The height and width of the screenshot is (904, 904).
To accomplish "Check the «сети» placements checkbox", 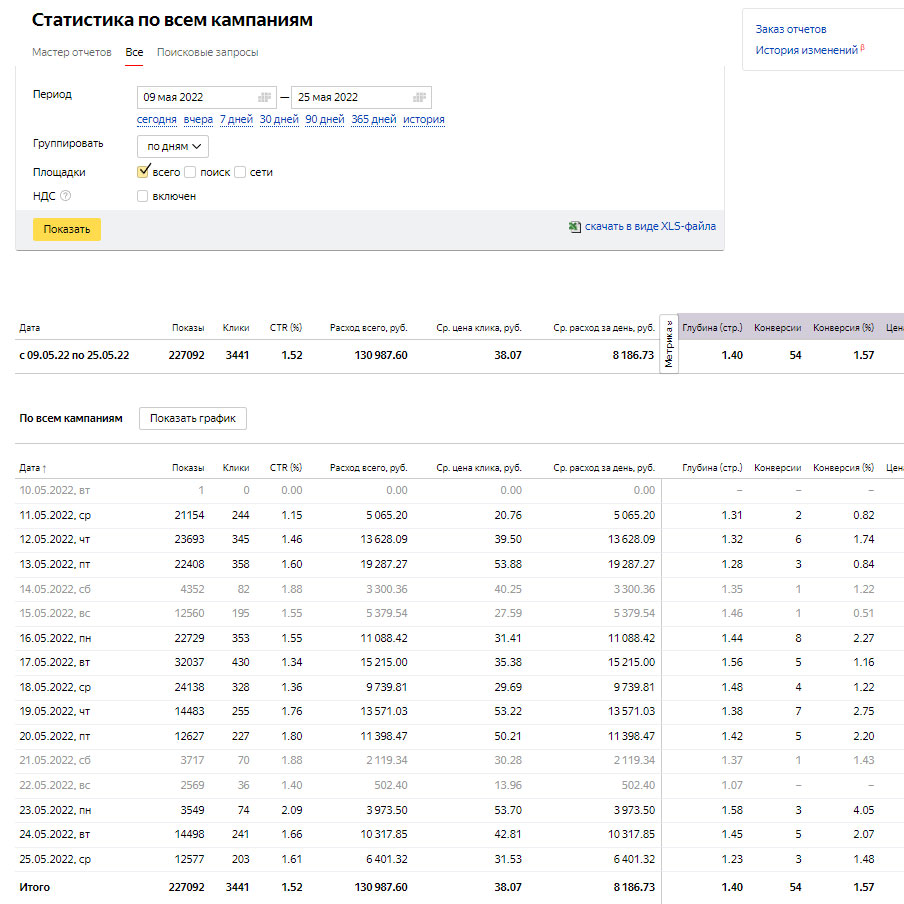I will [240, 172].
